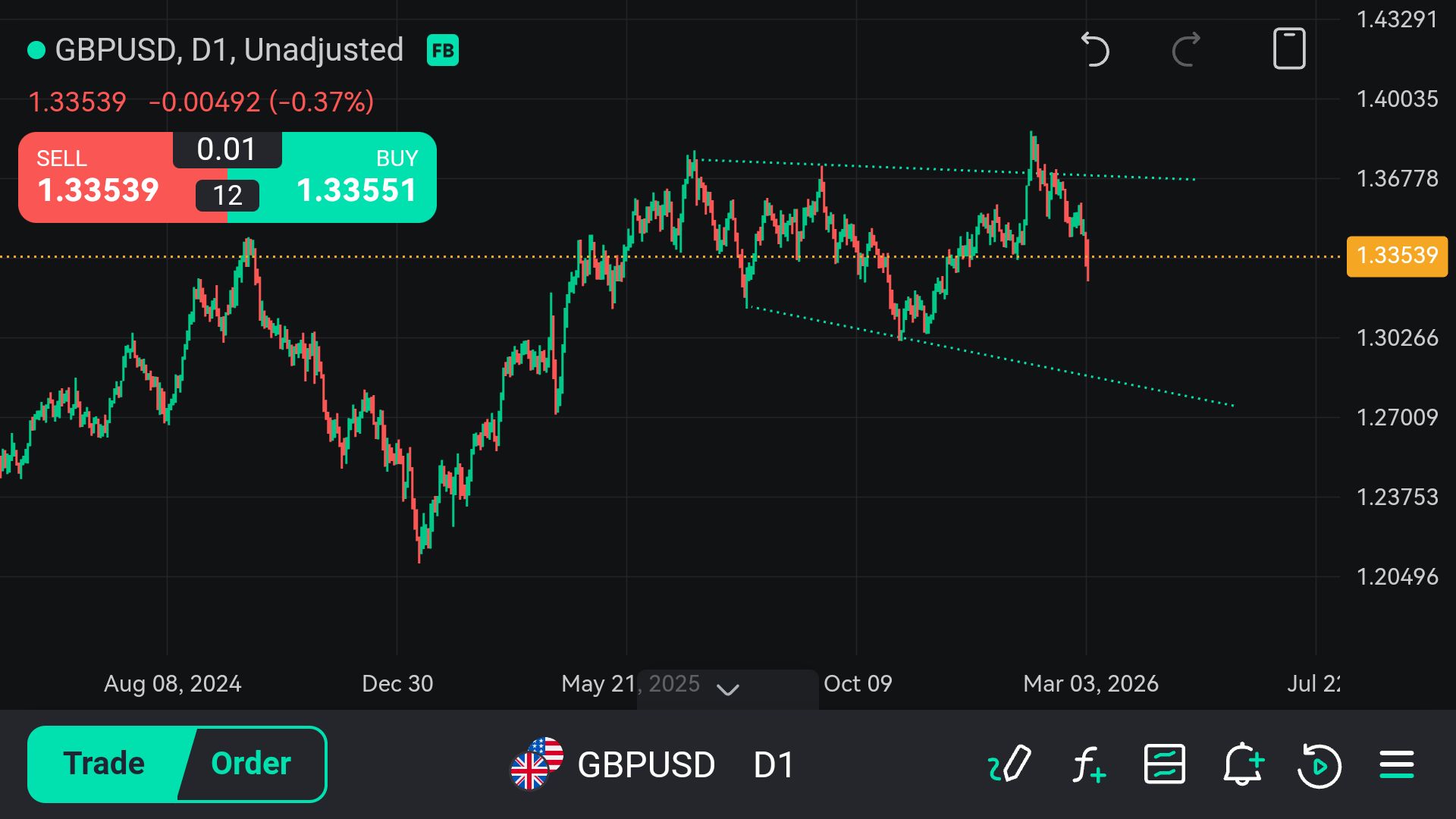
Task: Start chart replay playback icon
Action: (1319, 765)
